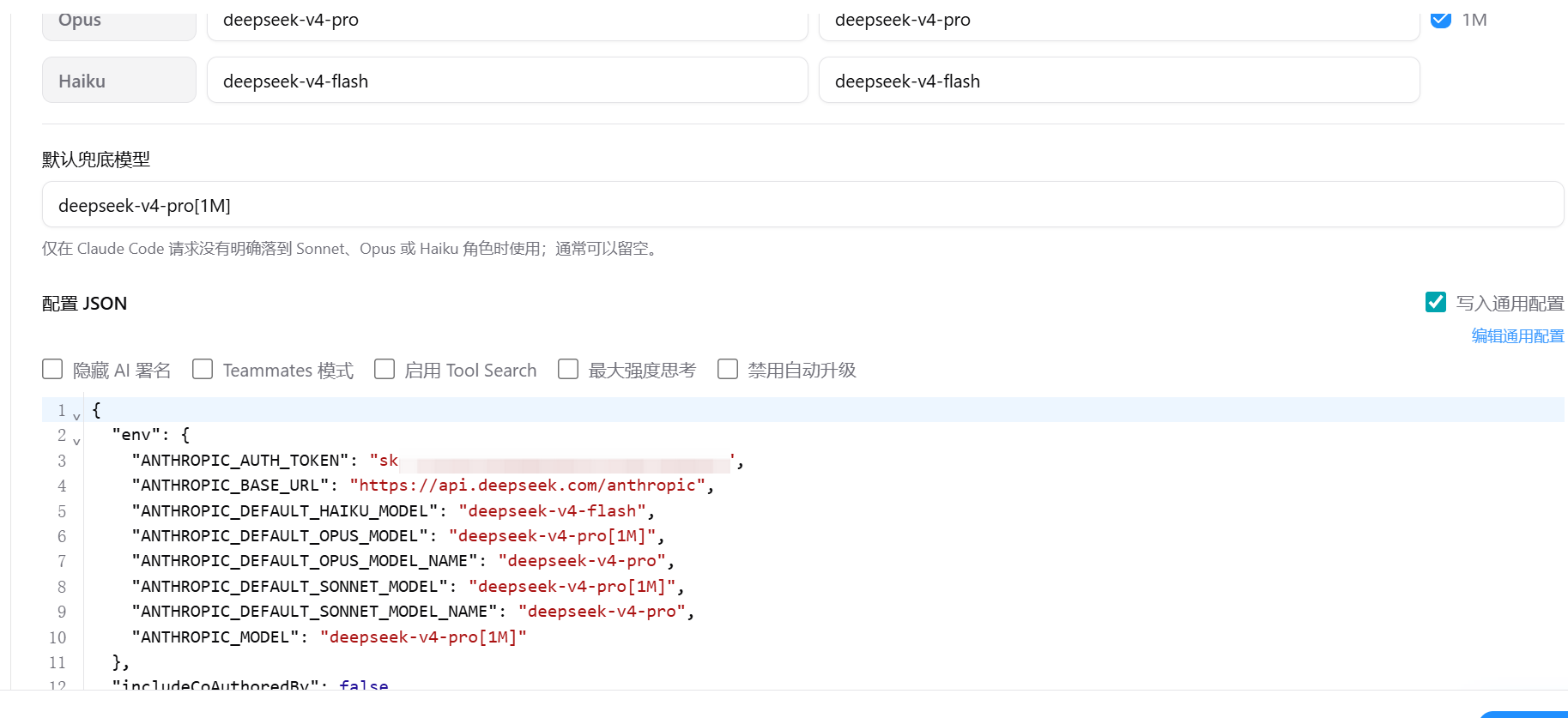Screen dimensions: 1568x718
Task: Select the Haiku role label
Action: tap(119, 80)
